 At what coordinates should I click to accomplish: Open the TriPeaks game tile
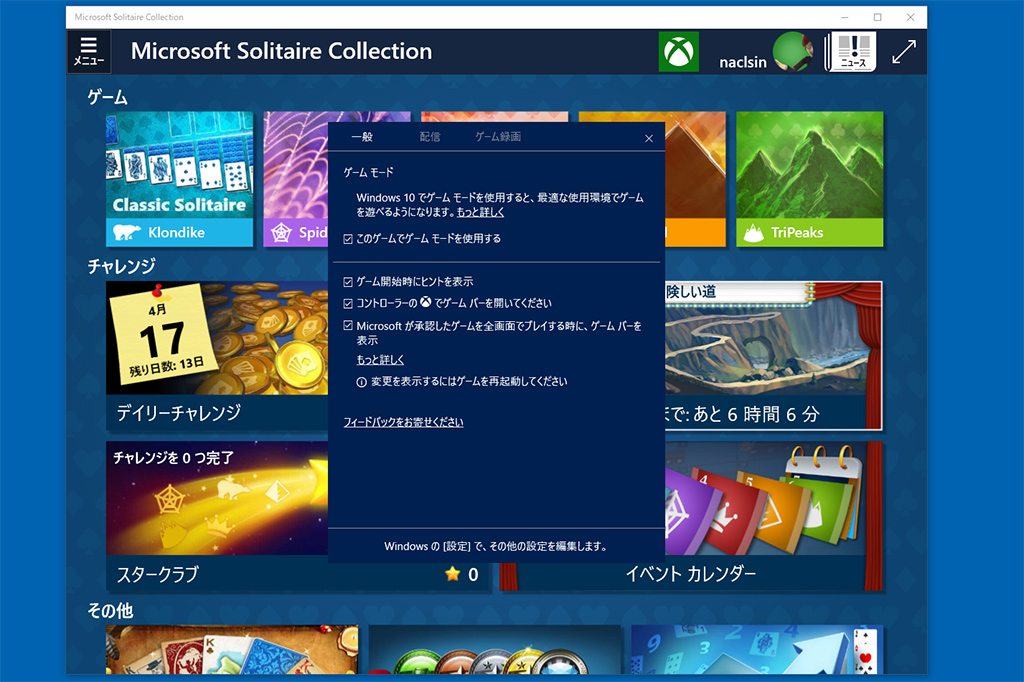coord(810,179)
